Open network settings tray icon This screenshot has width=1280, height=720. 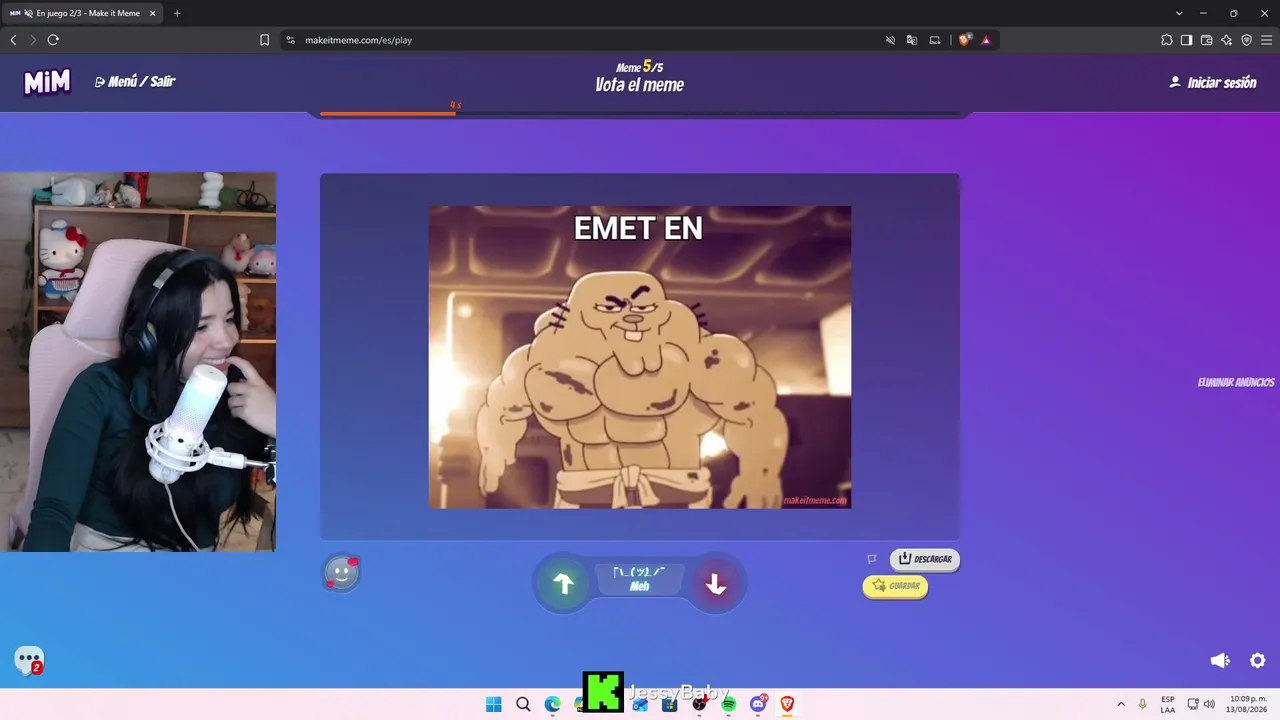click(x=1193, y=704)
